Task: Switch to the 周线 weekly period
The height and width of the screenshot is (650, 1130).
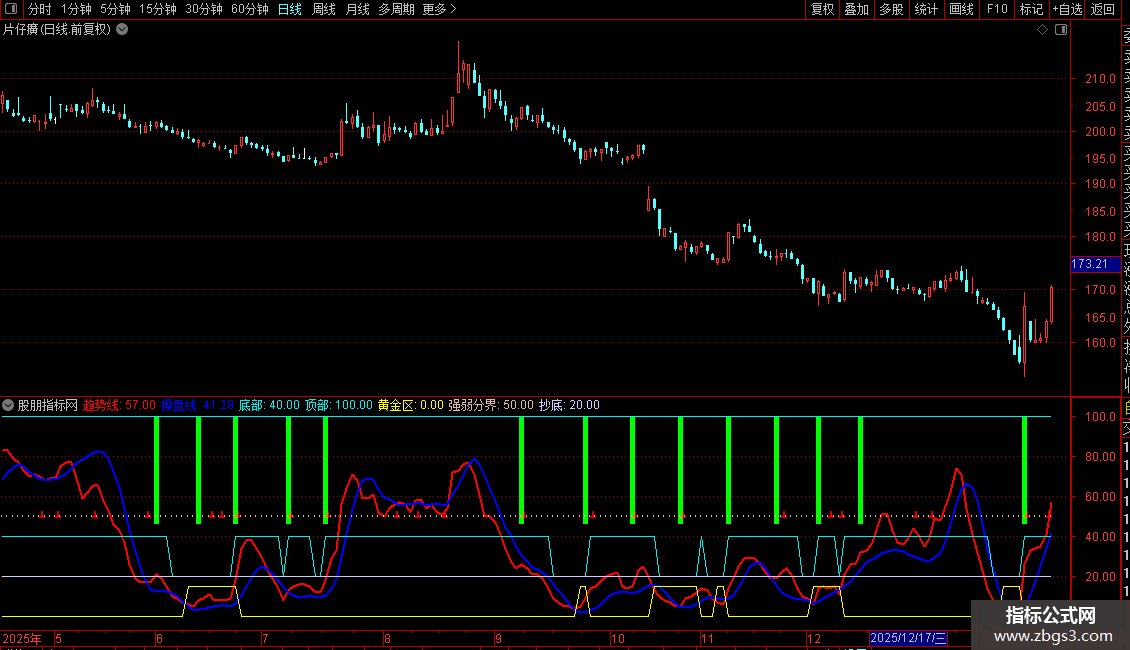Action: pos(324,9)
